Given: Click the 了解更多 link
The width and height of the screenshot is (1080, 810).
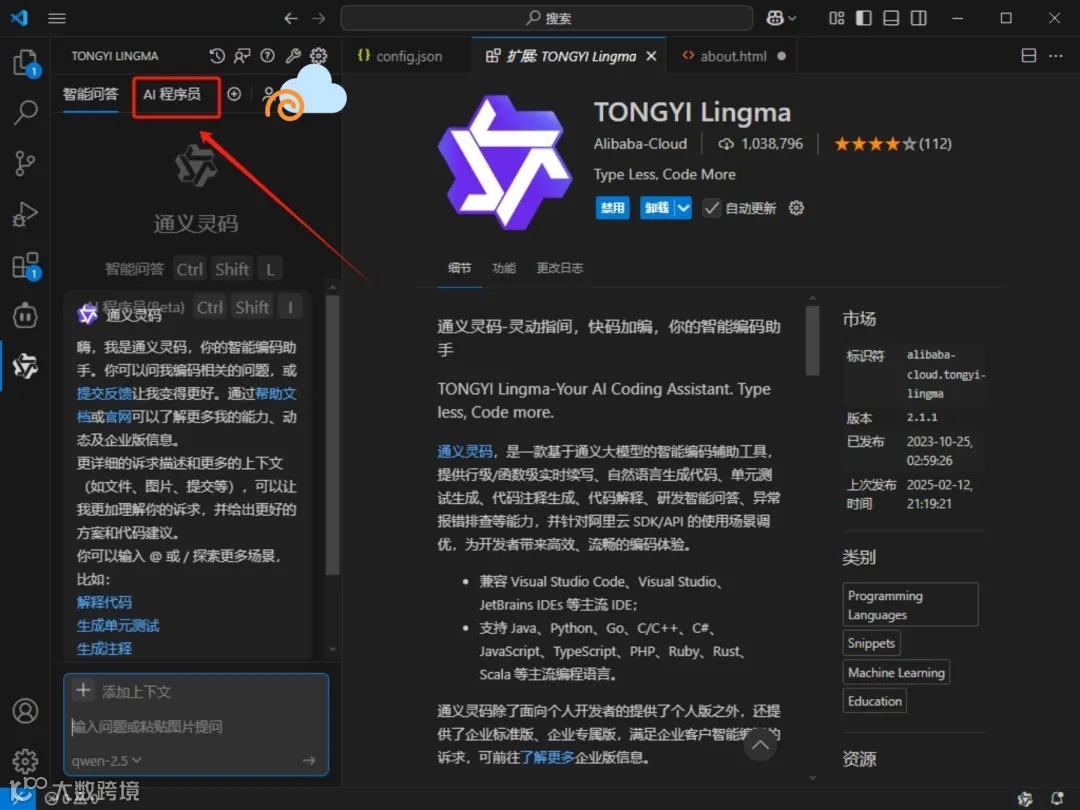Looking at the screenshot, I should 547,757.
